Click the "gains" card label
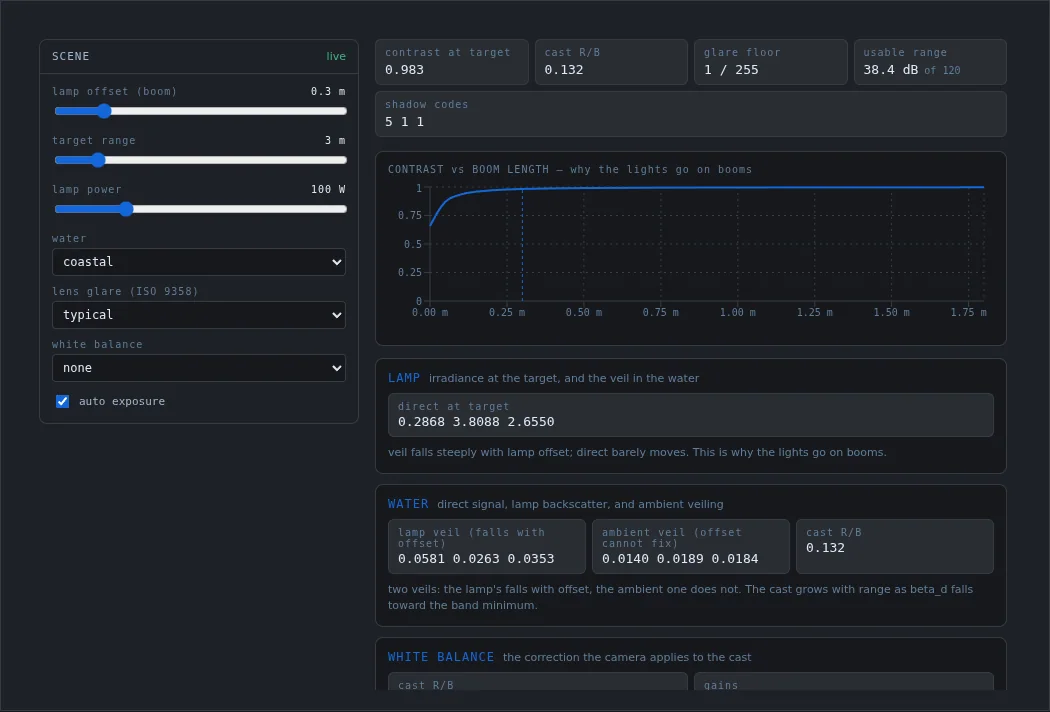The image size is (1050, 712). (x=721, y=685)
